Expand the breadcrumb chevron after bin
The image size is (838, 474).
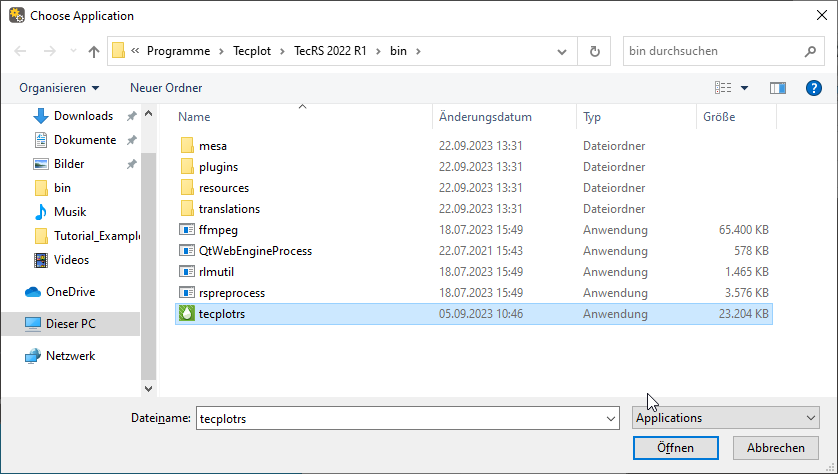(x=418, y=51)
